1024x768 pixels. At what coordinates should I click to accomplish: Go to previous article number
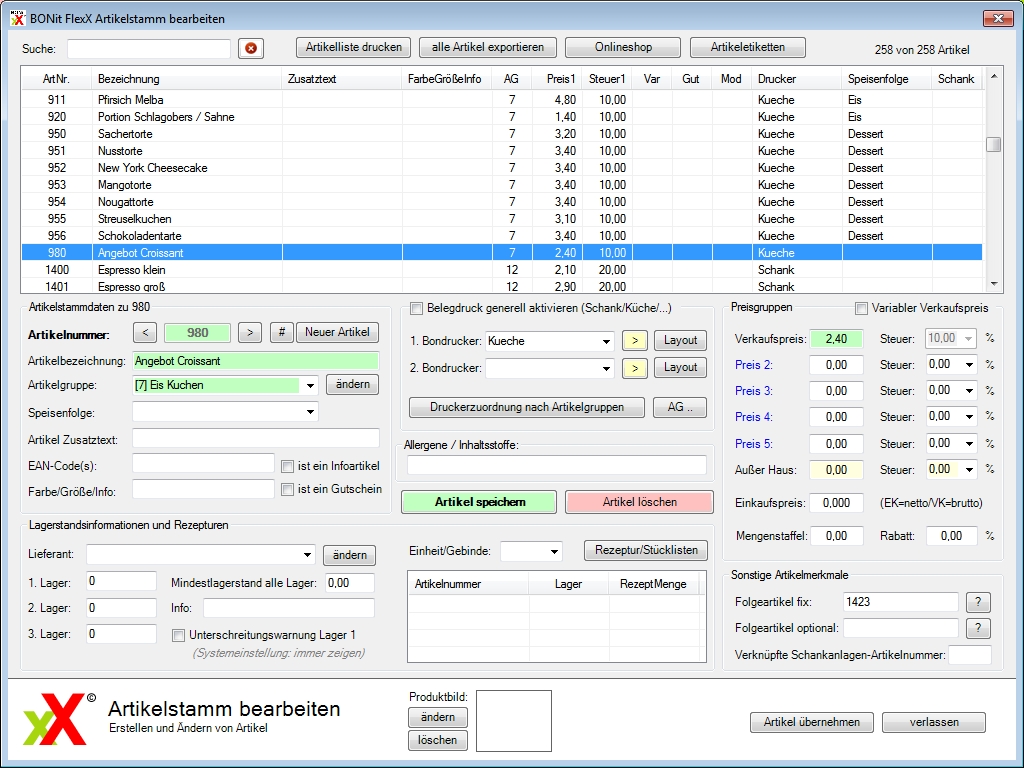click(145, 332)
